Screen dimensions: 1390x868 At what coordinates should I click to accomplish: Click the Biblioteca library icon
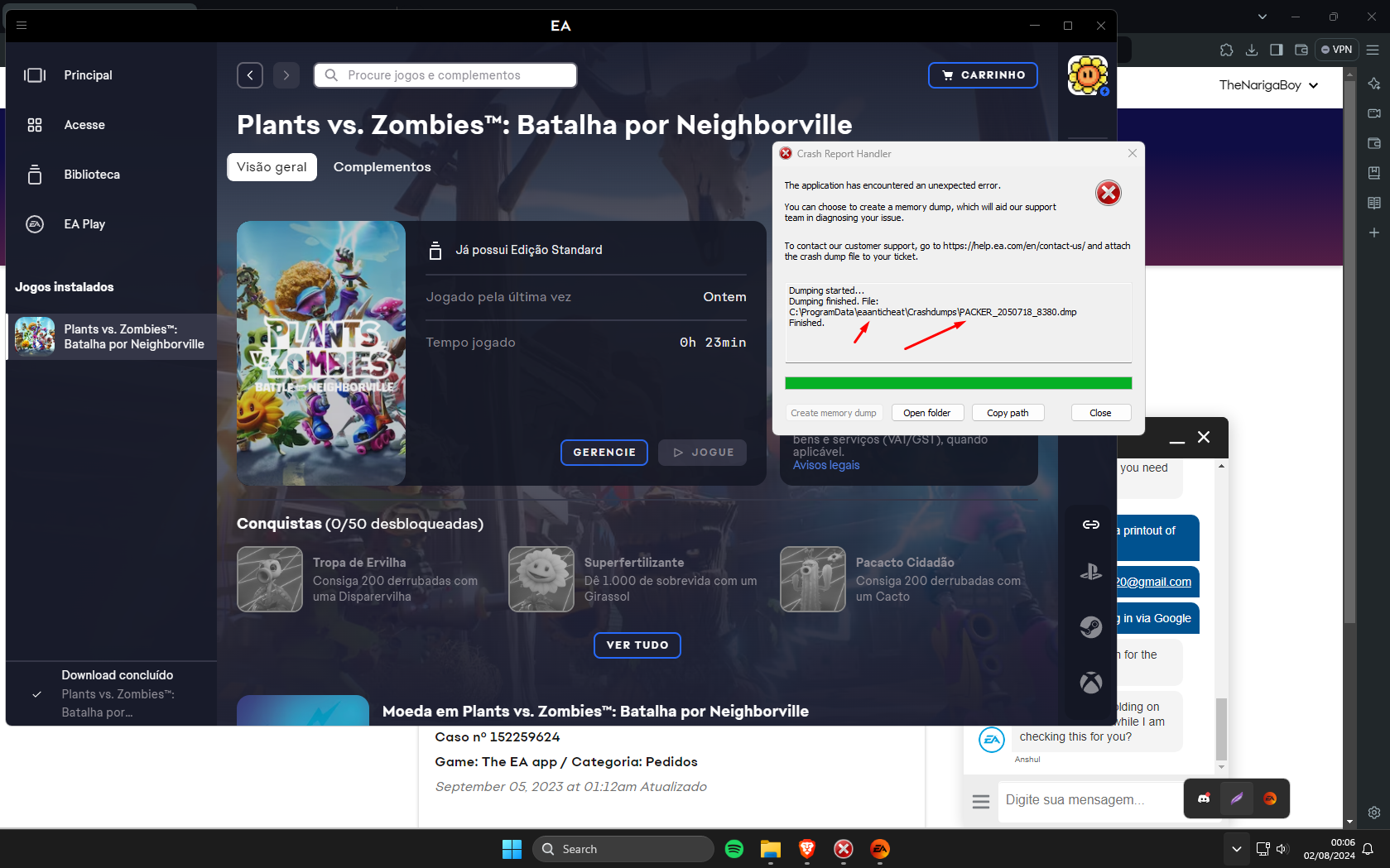pyautogui.click(x=35, y=175)
